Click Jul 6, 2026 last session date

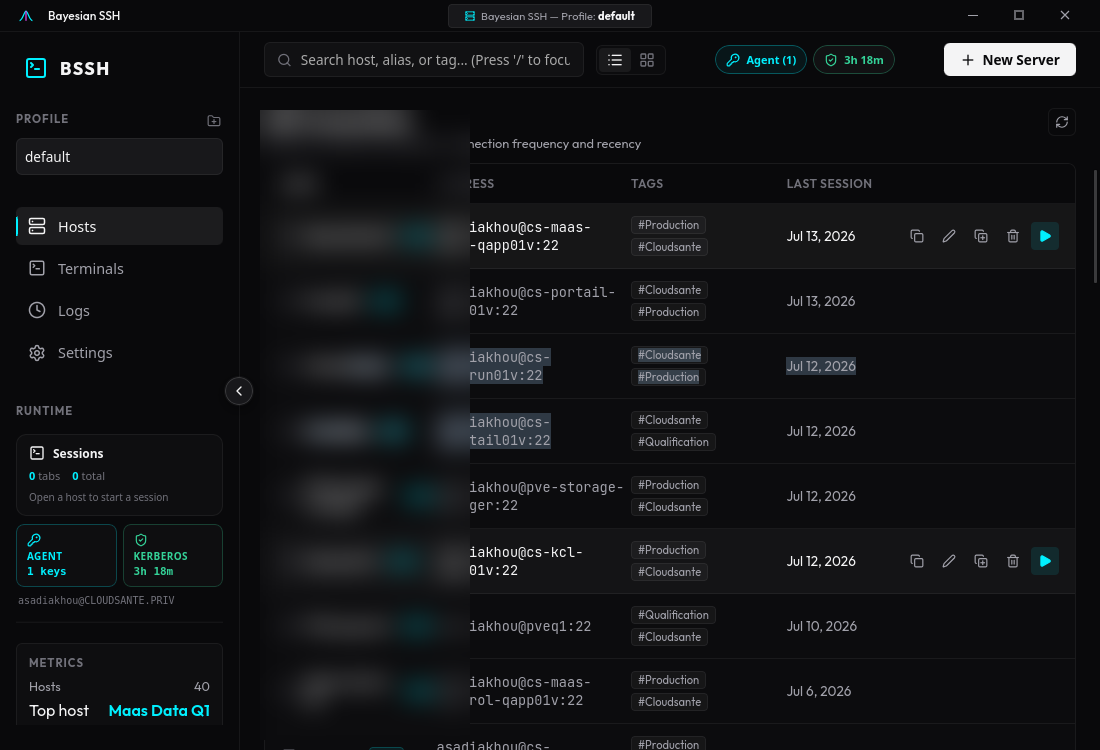(819, 691)
